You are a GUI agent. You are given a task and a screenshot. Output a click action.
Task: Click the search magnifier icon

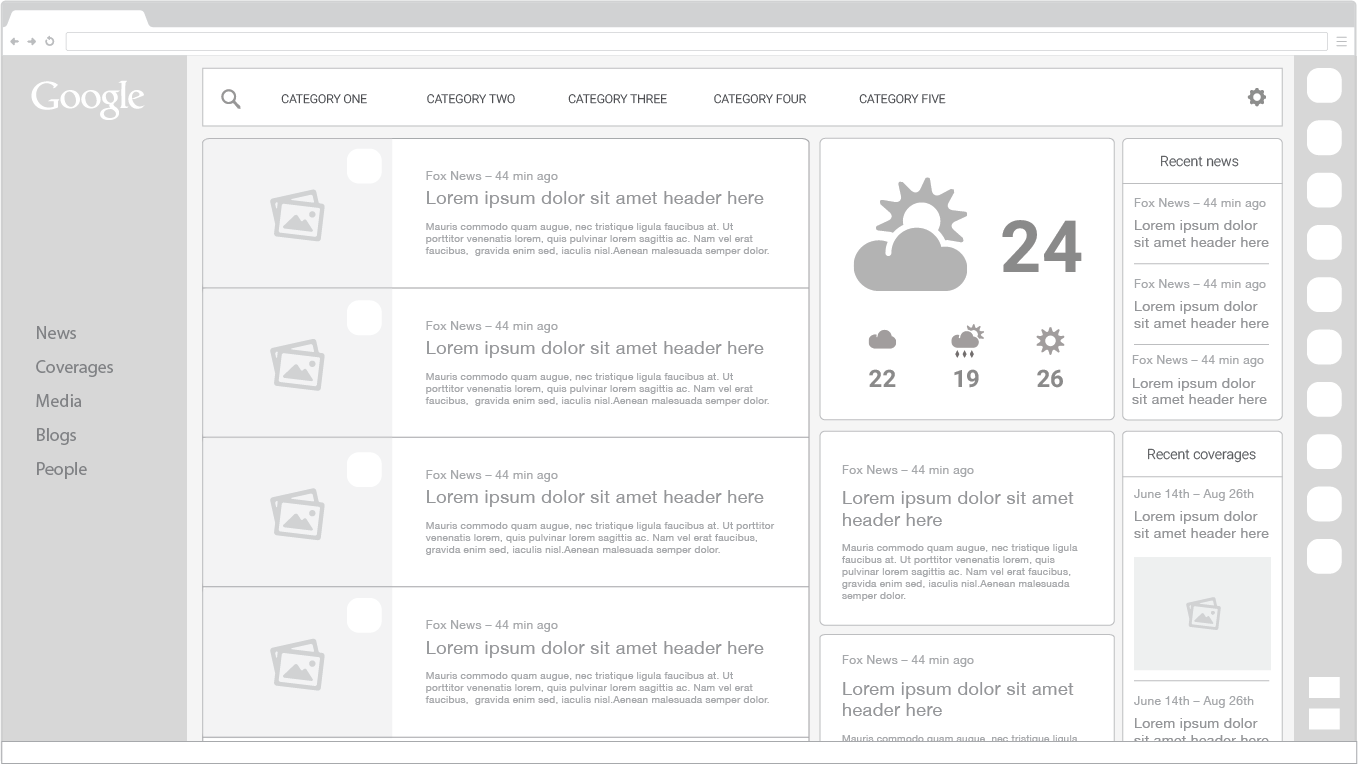231,99
